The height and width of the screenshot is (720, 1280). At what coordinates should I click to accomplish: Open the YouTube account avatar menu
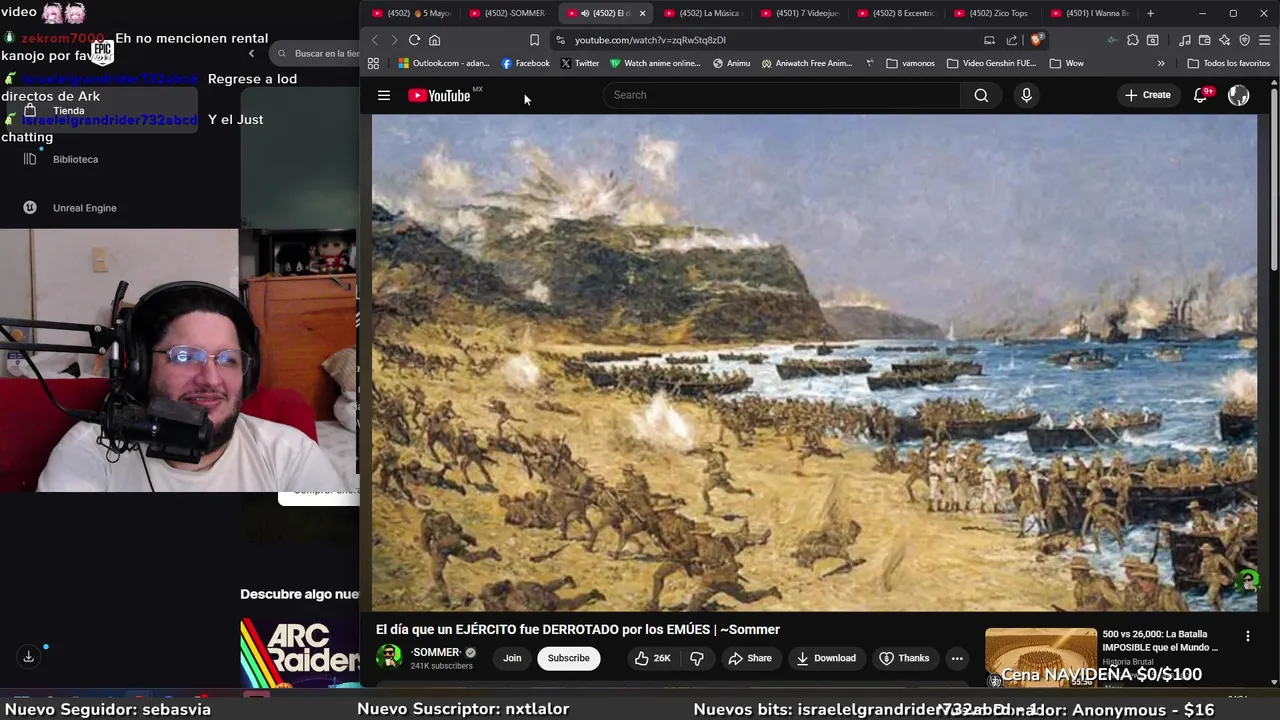point(1239,95)
